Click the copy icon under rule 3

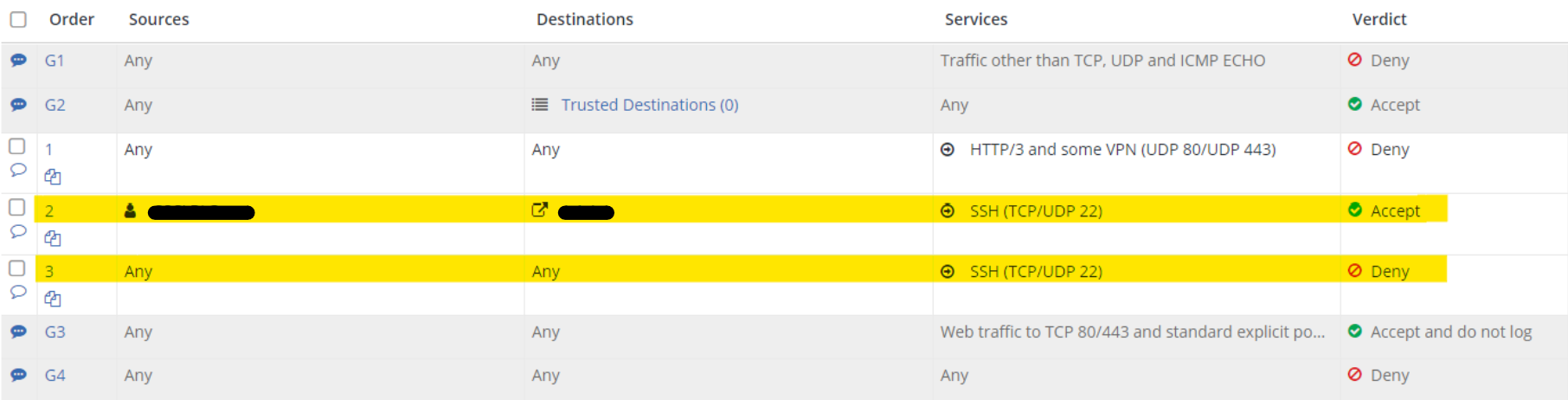pyautogui.click(x=53, y=299)
